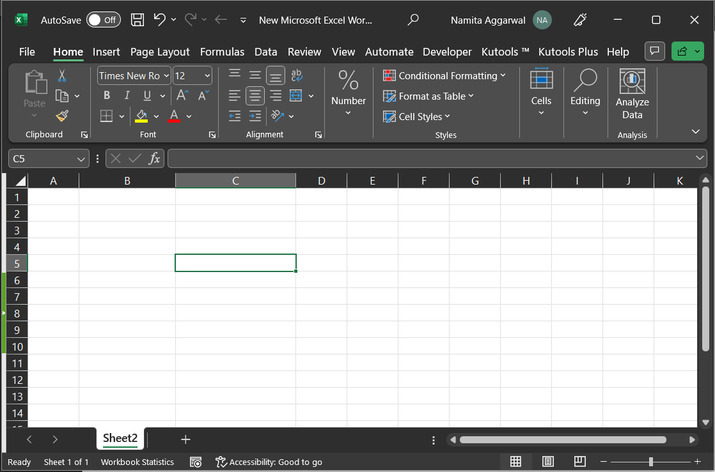
Task: Open the Analyze Data tool
Action: [632, 95]
